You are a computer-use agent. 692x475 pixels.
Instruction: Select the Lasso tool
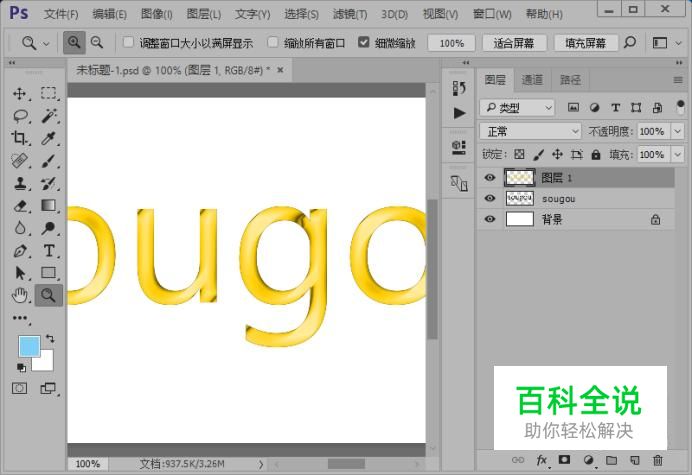point(19,116)
